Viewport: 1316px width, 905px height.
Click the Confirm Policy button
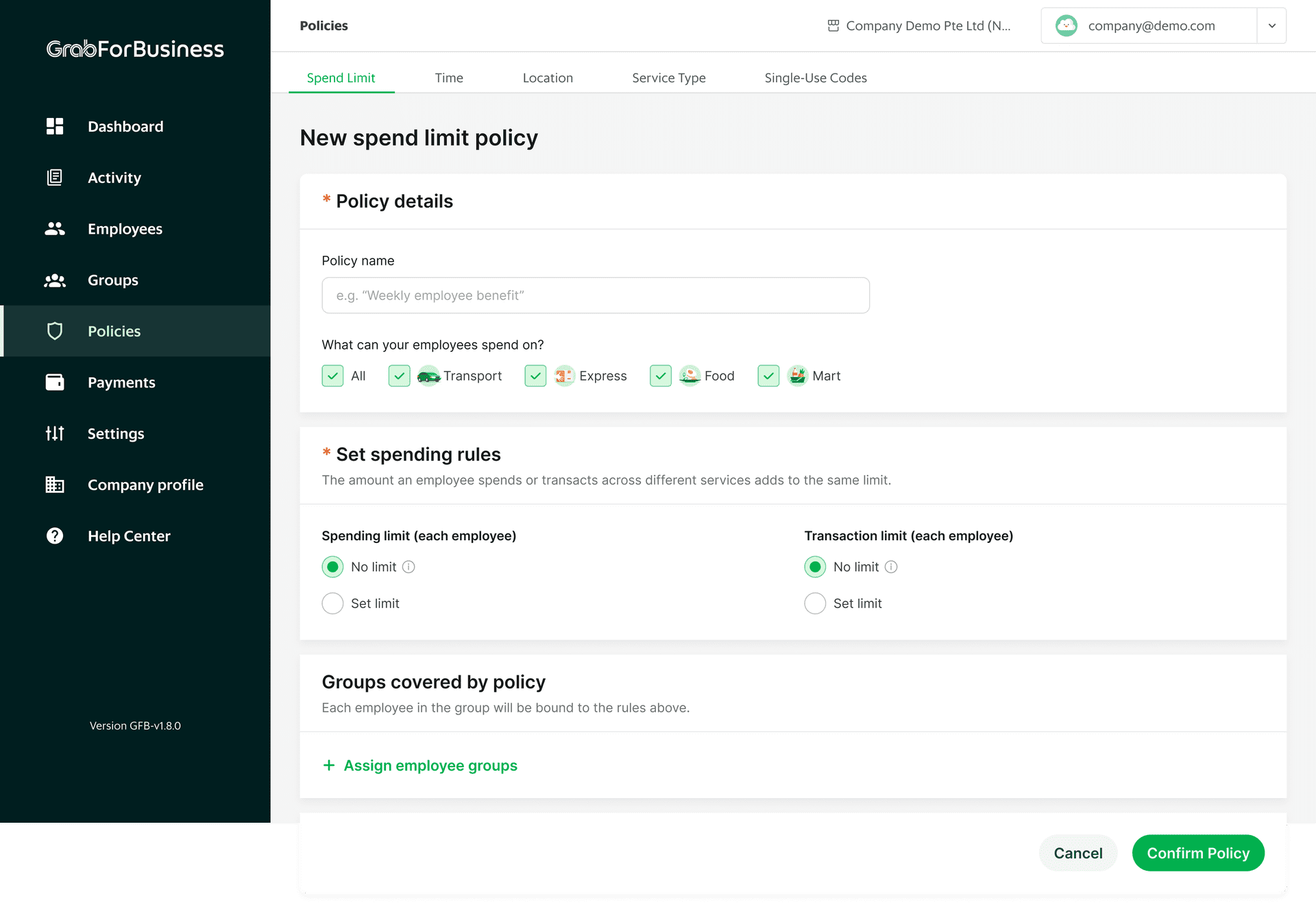click(x=1198, y=853)
